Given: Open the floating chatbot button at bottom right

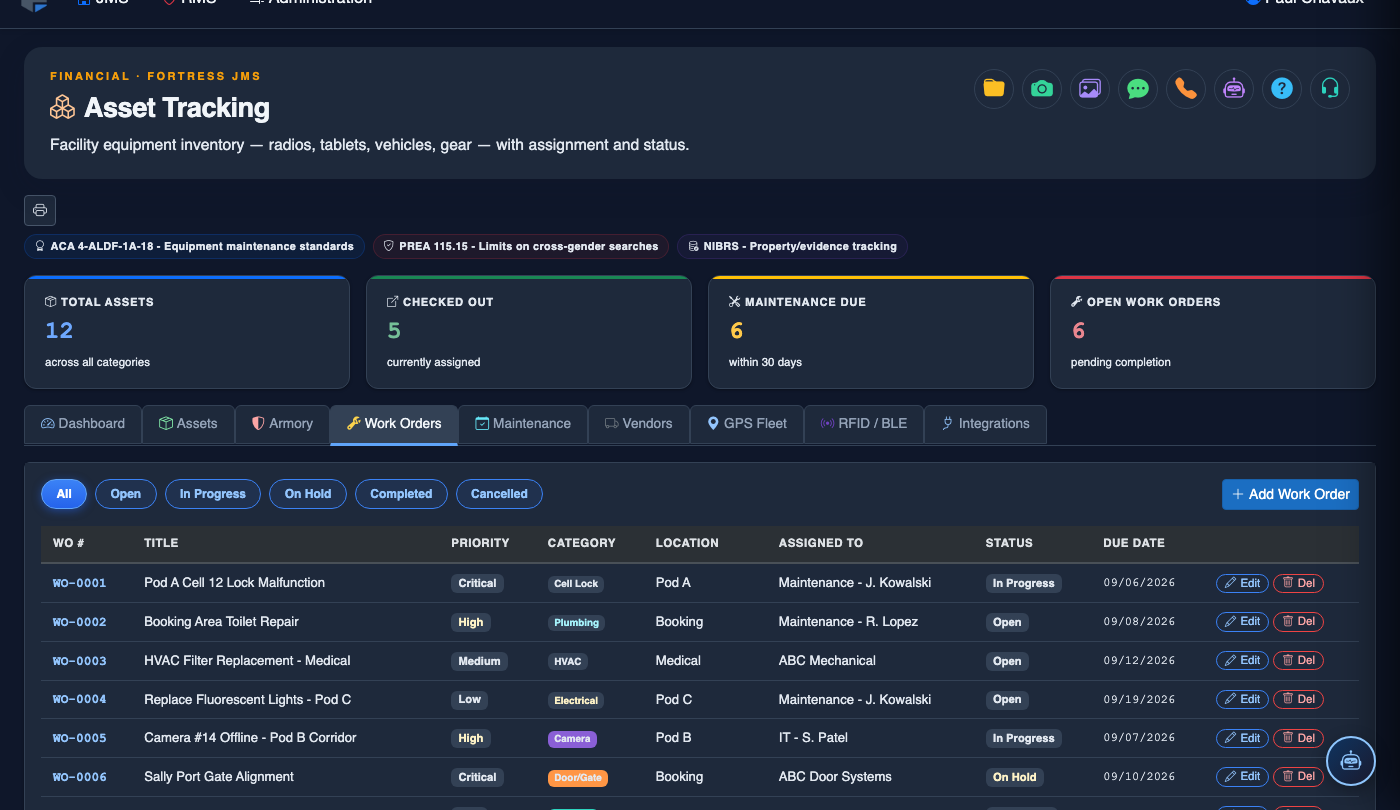Looking at the screenshot, I should pos(1351,761).
